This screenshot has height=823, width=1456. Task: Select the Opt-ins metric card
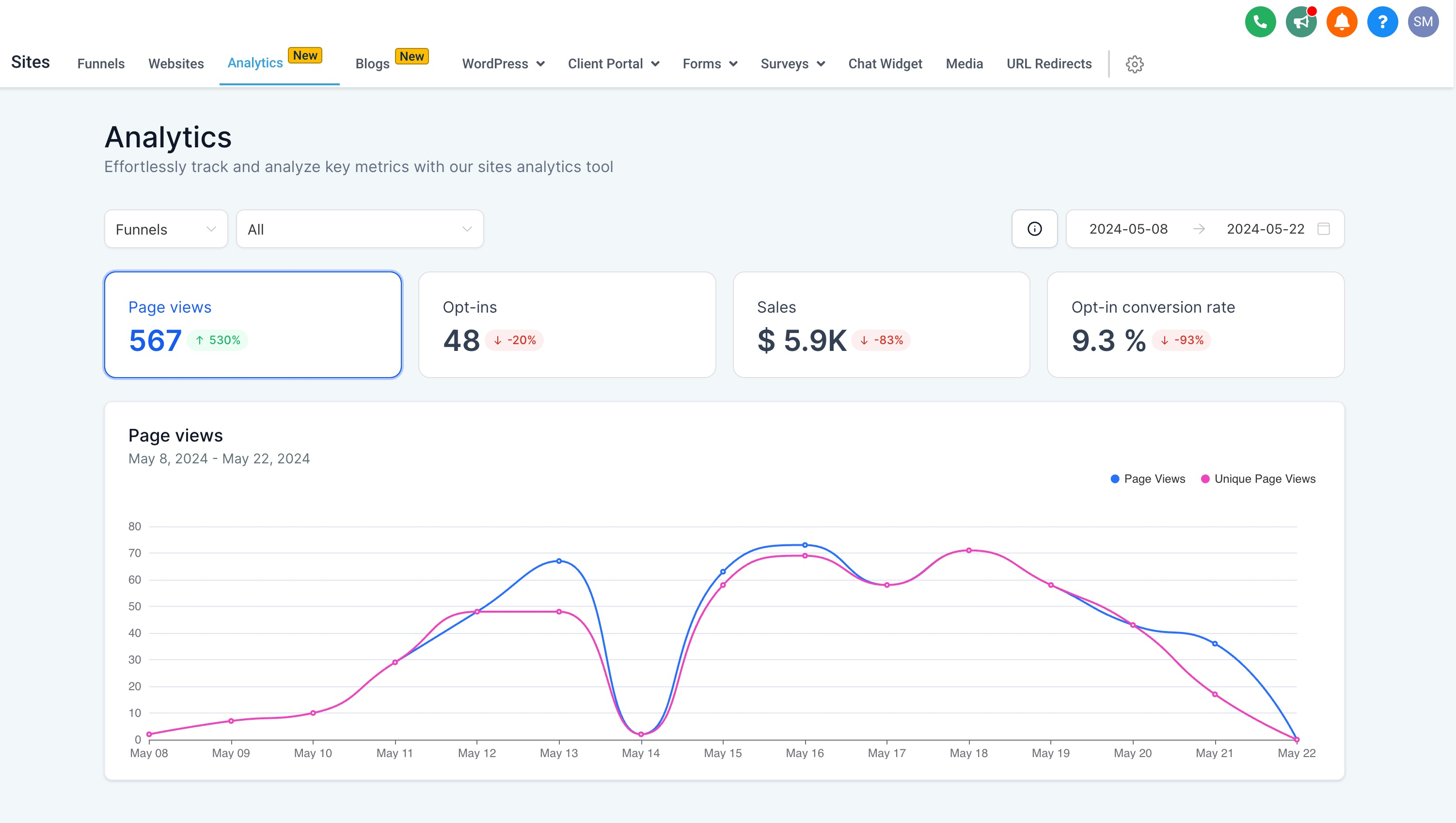[x=567, y=324]
